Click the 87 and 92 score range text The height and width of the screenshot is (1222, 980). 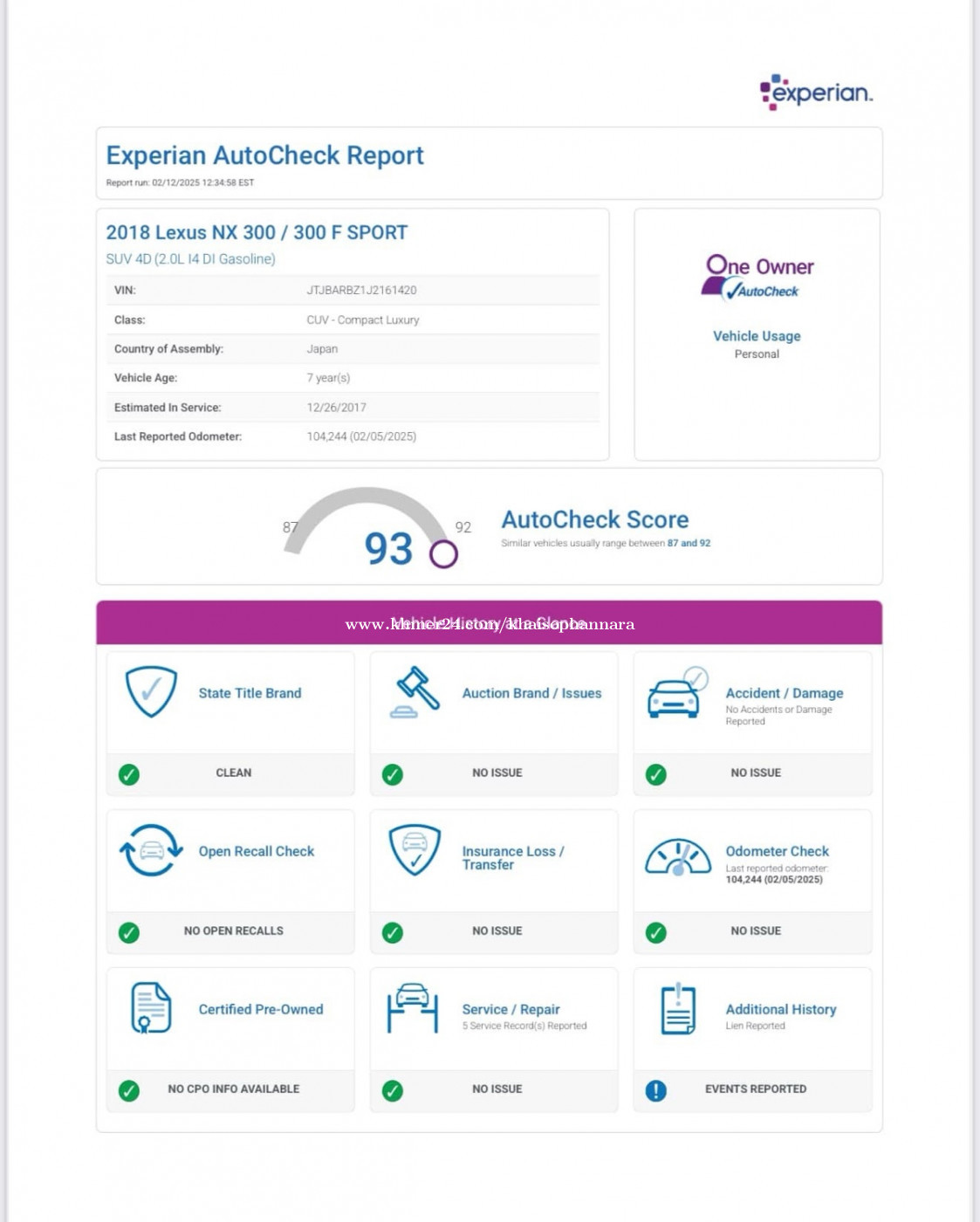pyautogui.click(x=689, y=543)
